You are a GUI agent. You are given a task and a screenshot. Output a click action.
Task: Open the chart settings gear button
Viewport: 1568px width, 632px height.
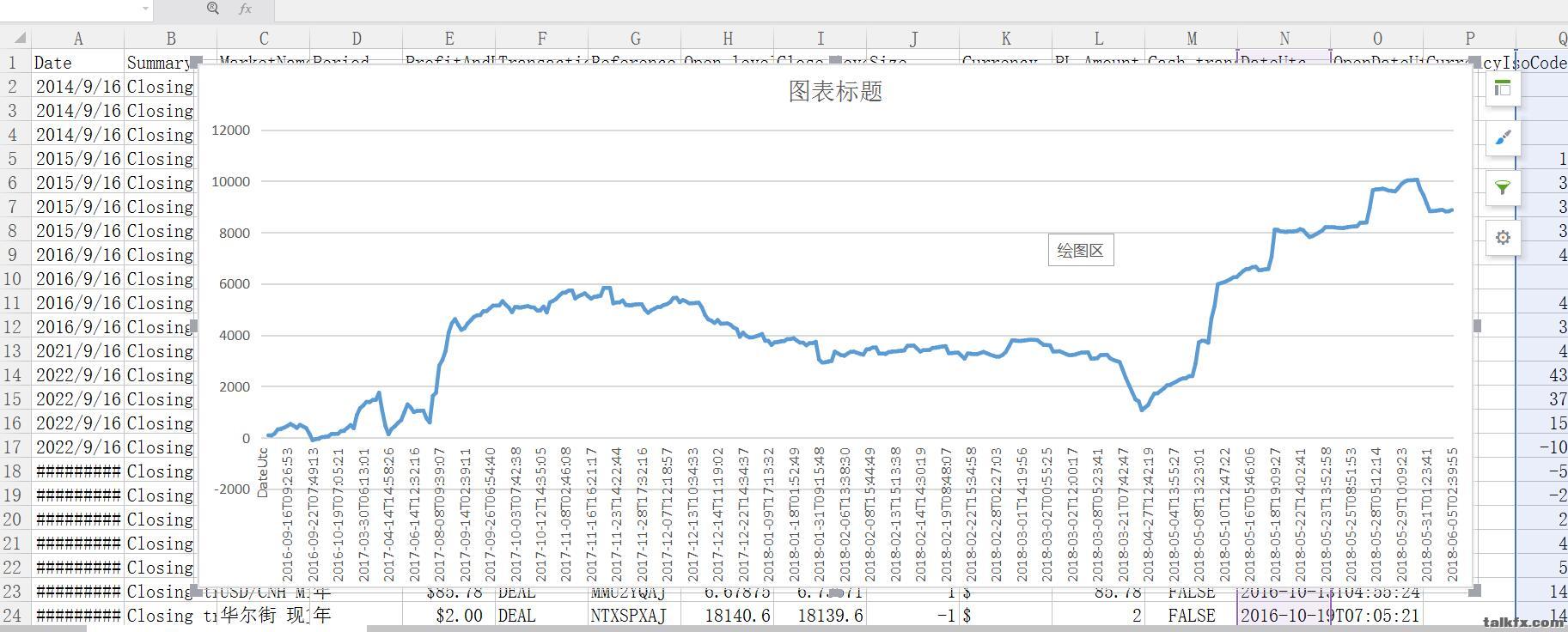tap(1502, 237)
